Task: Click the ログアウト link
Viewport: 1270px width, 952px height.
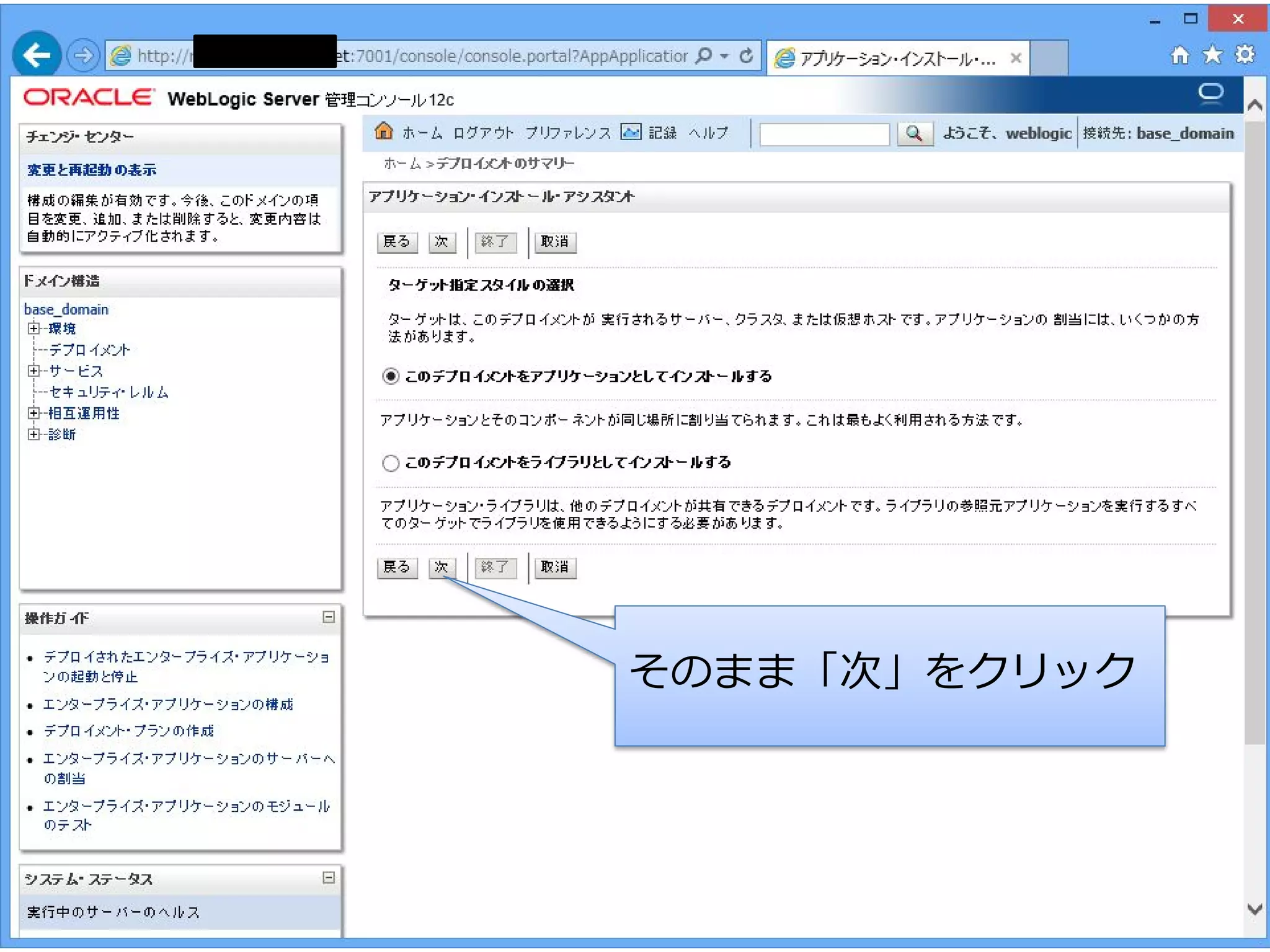Action: tap(483, 133)
